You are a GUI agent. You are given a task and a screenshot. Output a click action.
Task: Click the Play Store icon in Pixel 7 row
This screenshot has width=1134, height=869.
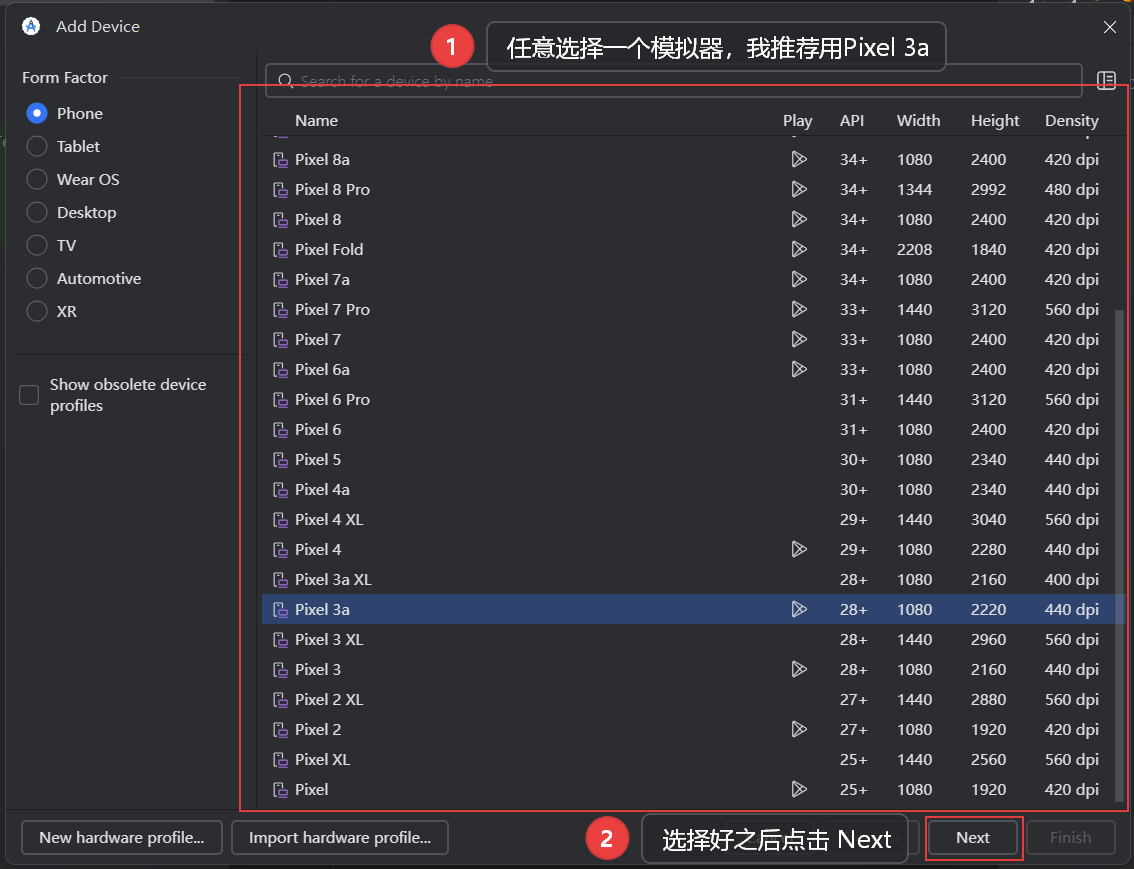coord(798,339)
